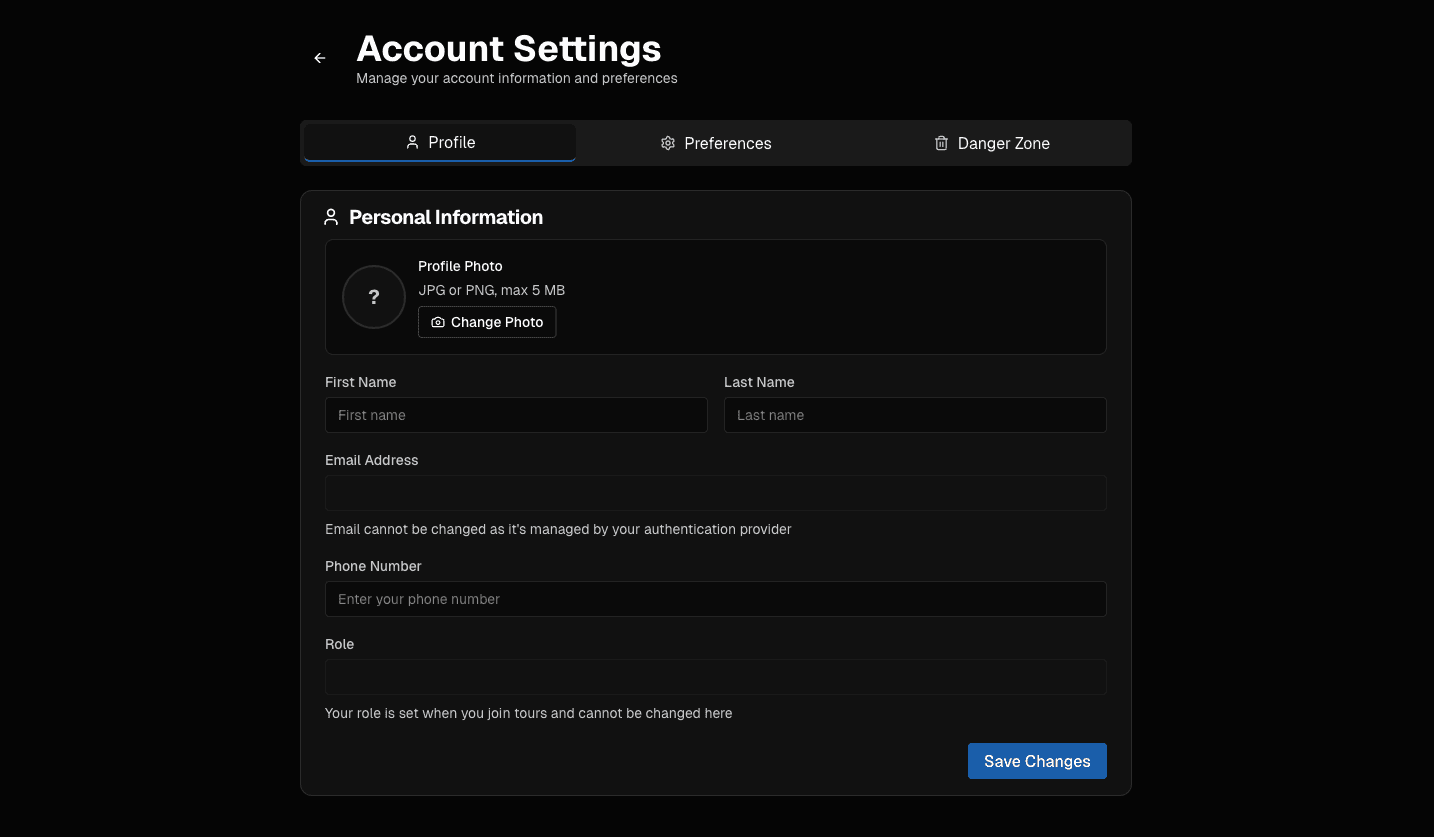Click the person icon on the Profile tab

point(412,143)
